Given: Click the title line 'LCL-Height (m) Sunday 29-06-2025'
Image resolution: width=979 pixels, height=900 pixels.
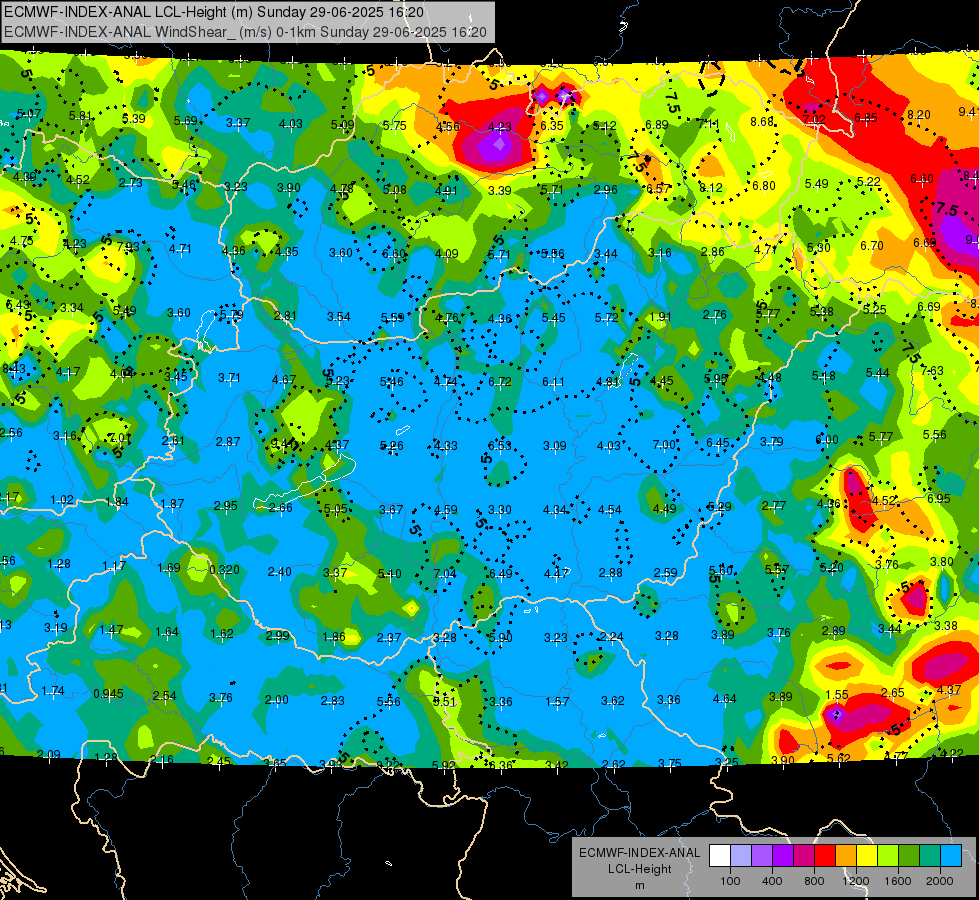Looking at the screenshot, I should 214,12.
